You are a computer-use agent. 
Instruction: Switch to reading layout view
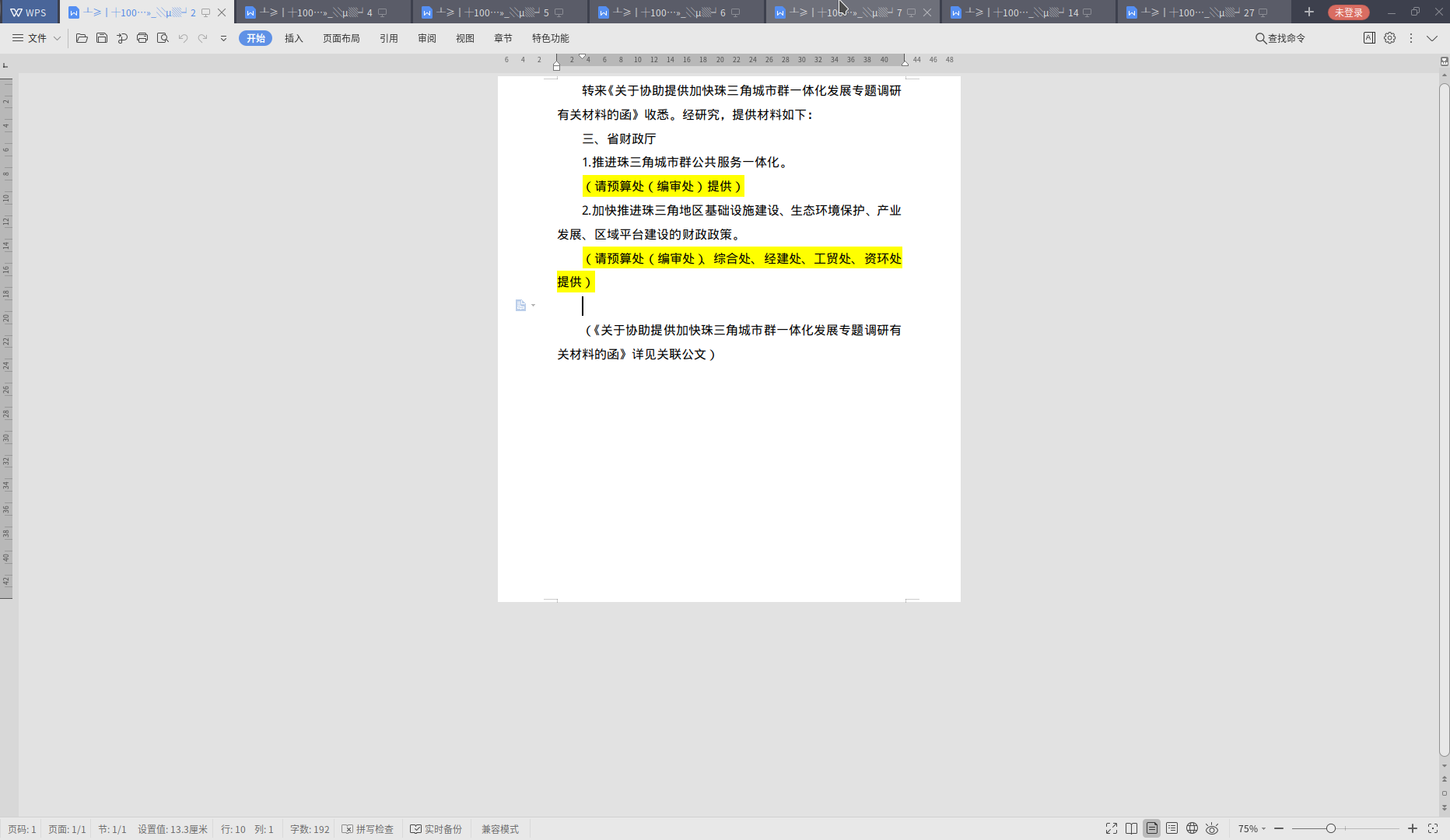point(1132,828)
